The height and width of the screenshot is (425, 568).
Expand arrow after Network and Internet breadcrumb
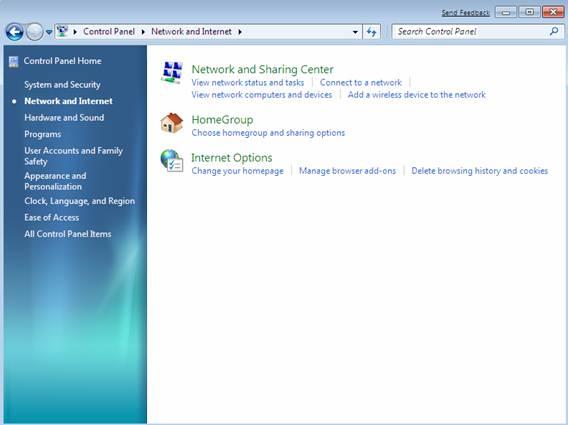240,32
